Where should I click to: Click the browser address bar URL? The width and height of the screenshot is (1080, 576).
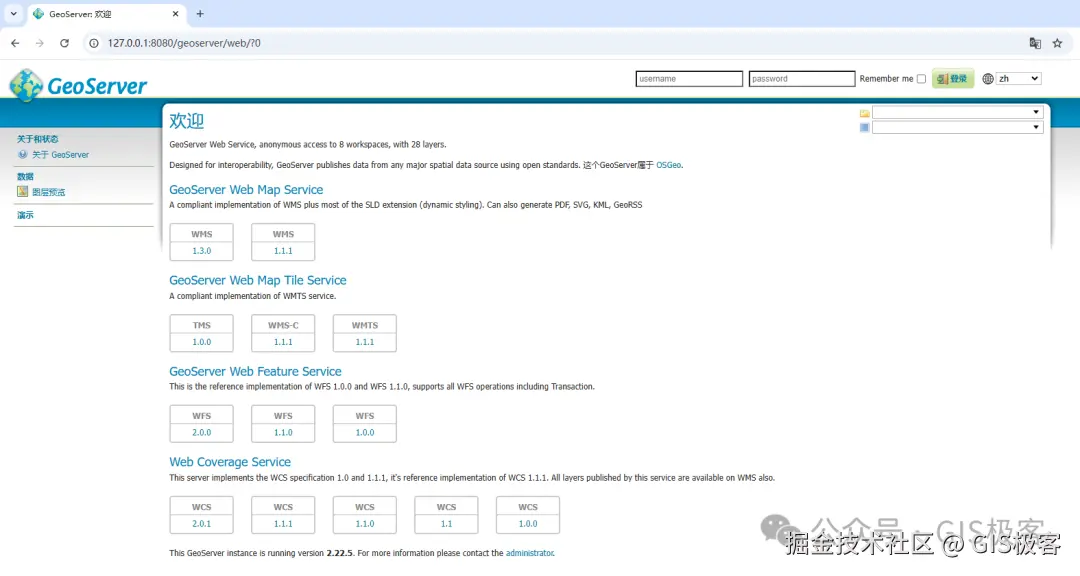tap(184, 43)
